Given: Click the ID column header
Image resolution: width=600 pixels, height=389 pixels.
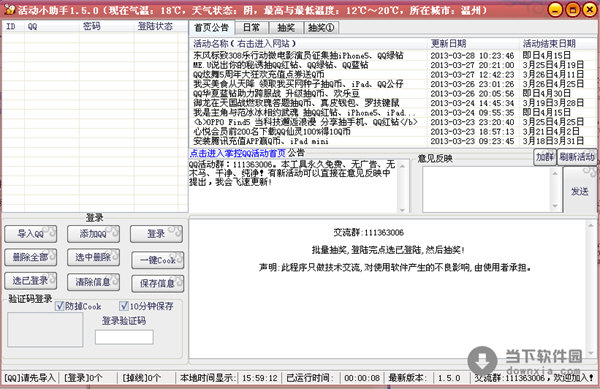Looking at the screenshot, I should click(13, 26).
